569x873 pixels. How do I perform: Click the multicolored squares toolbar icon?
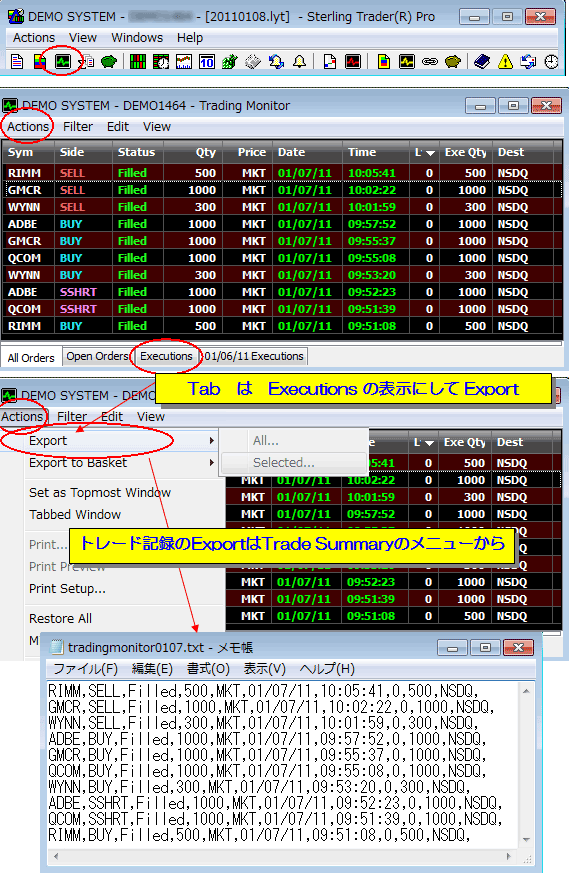tap(40, 61)
